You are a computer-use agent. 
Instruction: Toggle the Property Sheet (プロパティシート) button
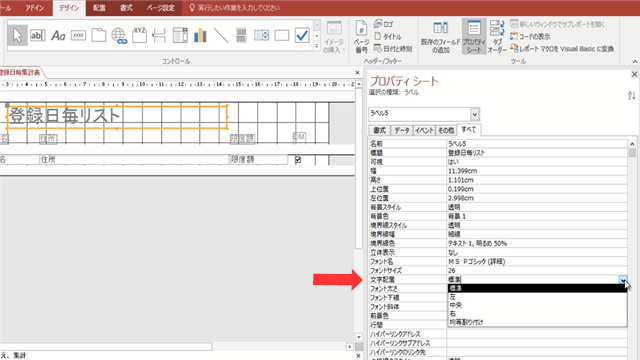point(474,37)
